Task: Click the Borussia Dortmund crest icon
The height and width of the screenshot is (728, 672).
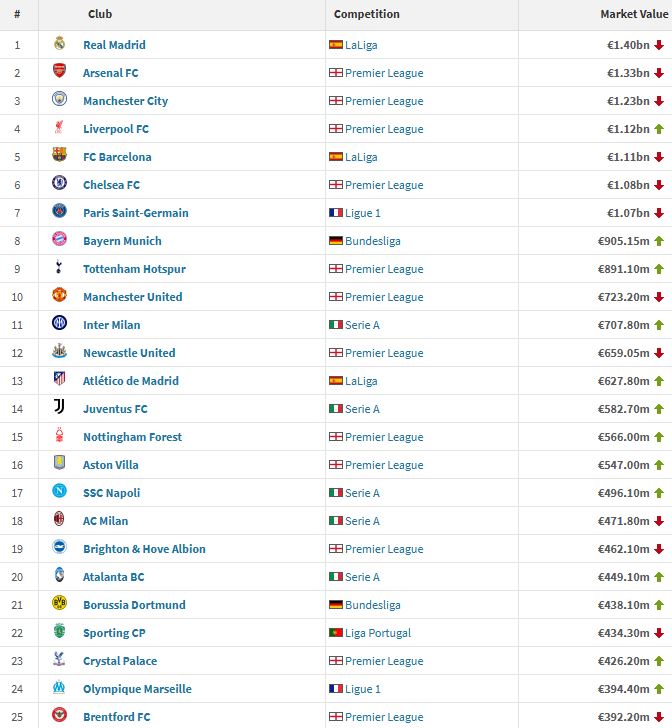Action: coord(59,604)
